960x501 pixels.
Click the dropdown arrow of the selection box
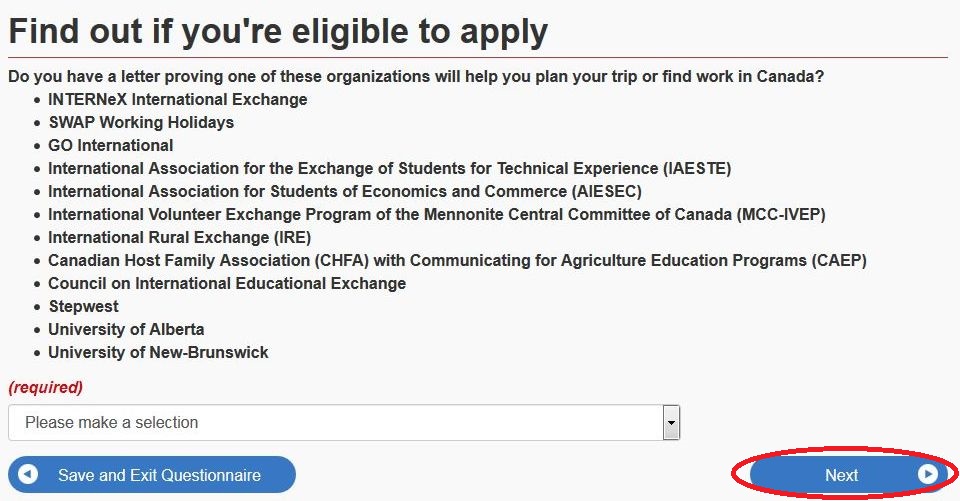672,422
